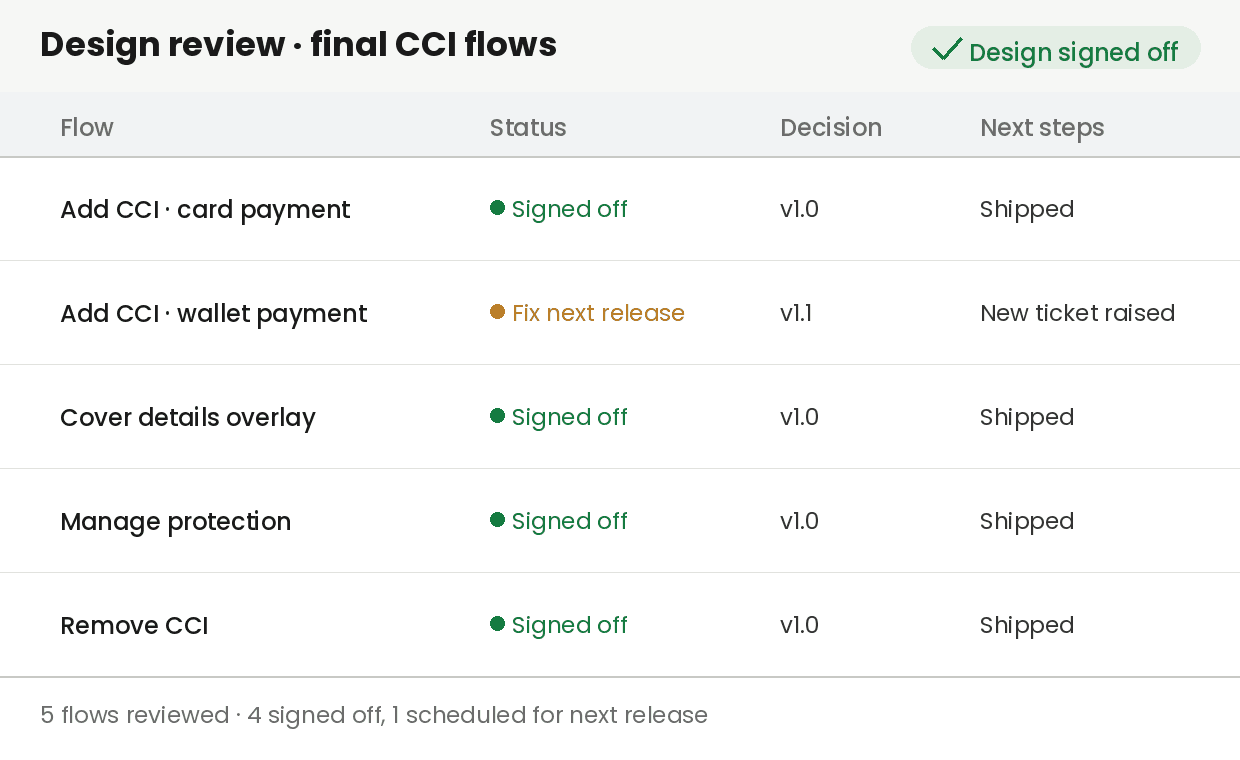Click the New ticket raised next step
Image resolution: width=1240 pixels, height=760 pixels.
pyautogui.click(x=1077, y=313)
